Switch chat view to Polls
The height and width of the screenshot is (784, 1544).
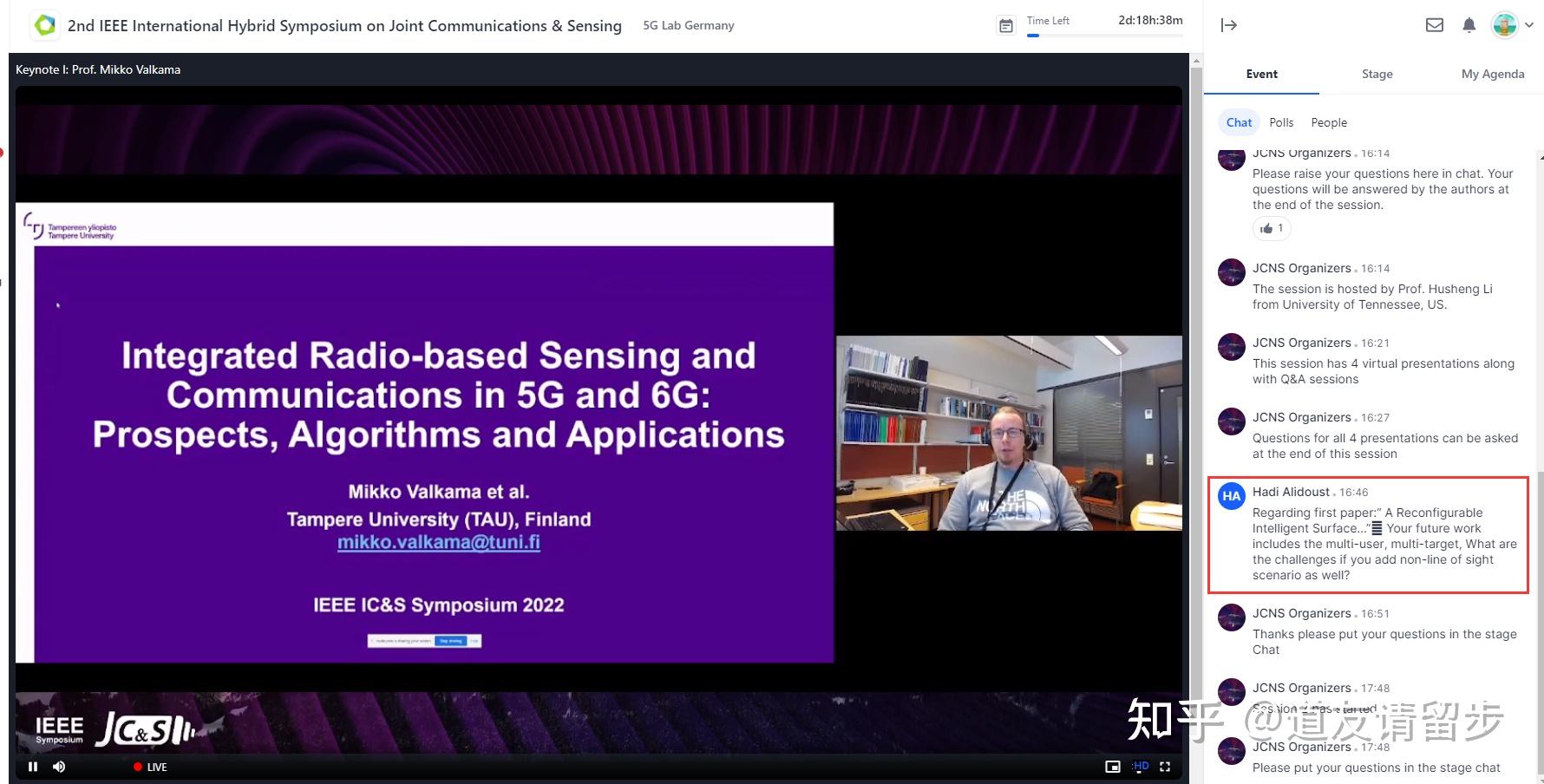coord(1281,122)
